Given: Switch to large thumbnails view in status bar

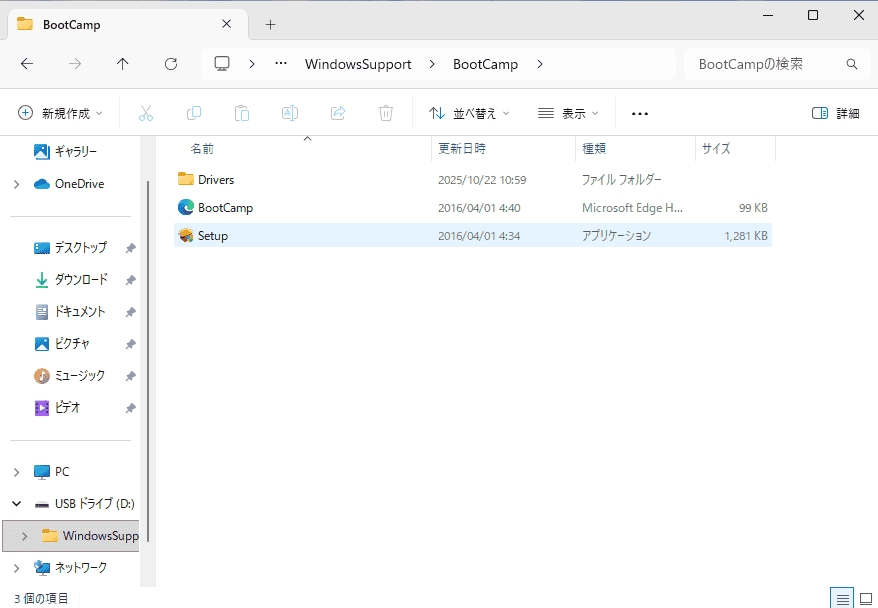Looking at the screenshot, I should click(866, 598).
